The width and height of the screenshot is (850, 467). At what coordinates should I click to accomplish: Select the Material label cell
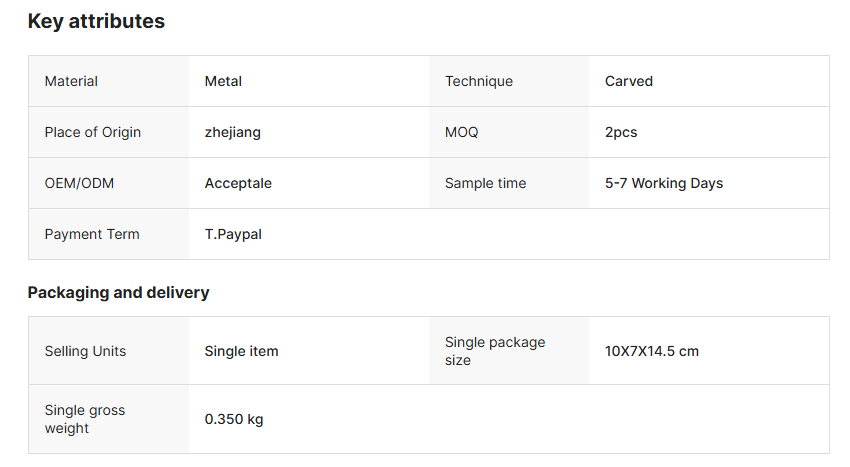(x=71, y=81)
